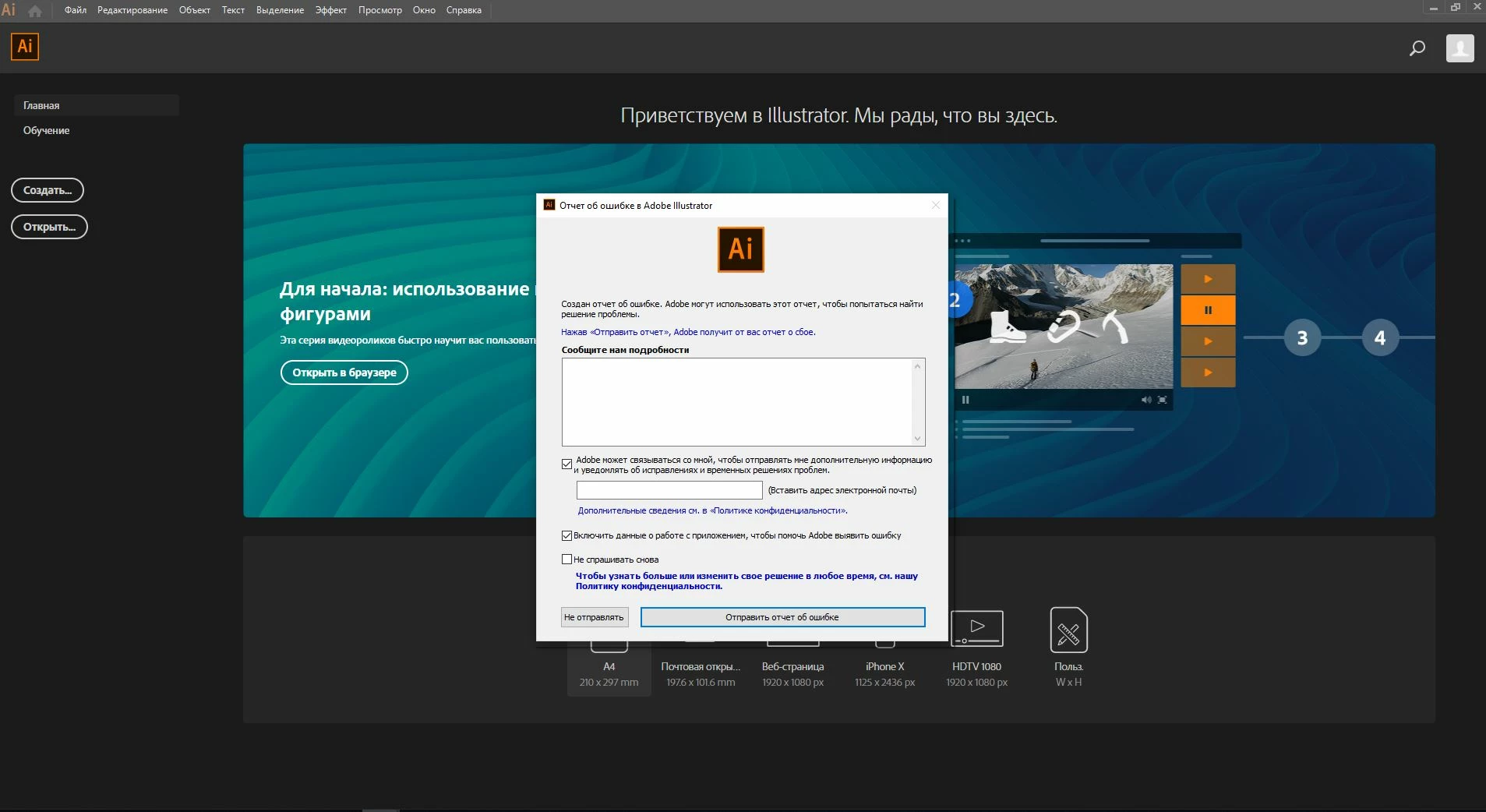This screenshot has height=812, width=1486.
Task: Click the first orange play button
Action: 1208,279
